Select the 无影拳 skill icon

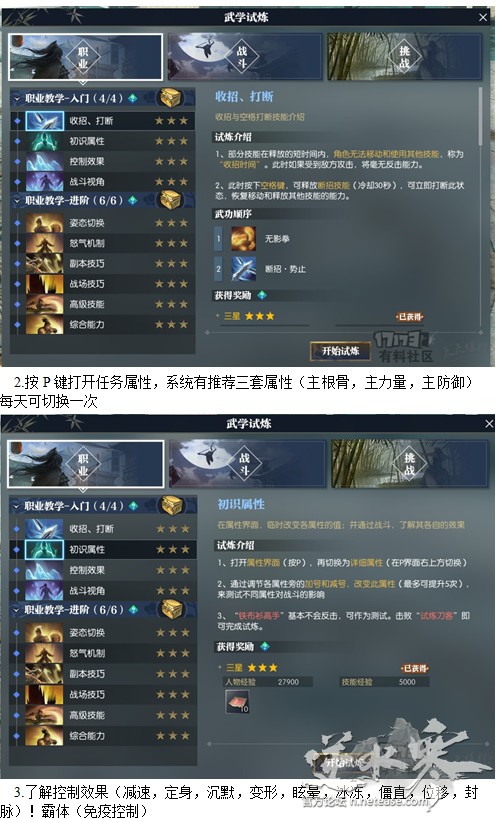point(243,238)
